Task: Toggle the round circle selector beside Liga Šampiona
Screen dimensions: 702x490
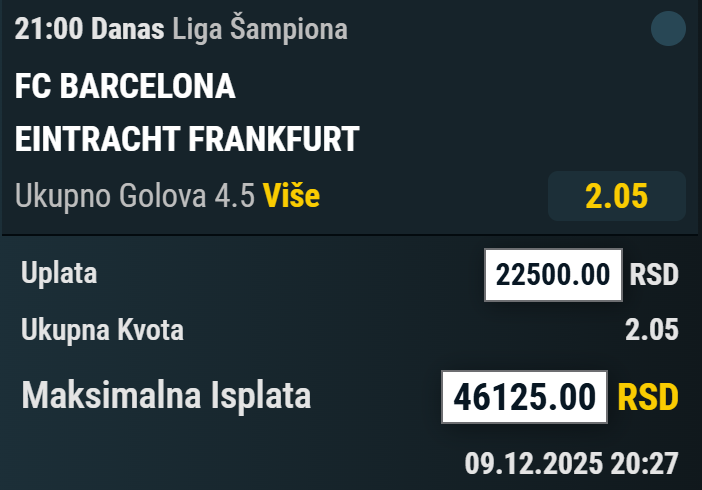Action: (x=668, y=29)
